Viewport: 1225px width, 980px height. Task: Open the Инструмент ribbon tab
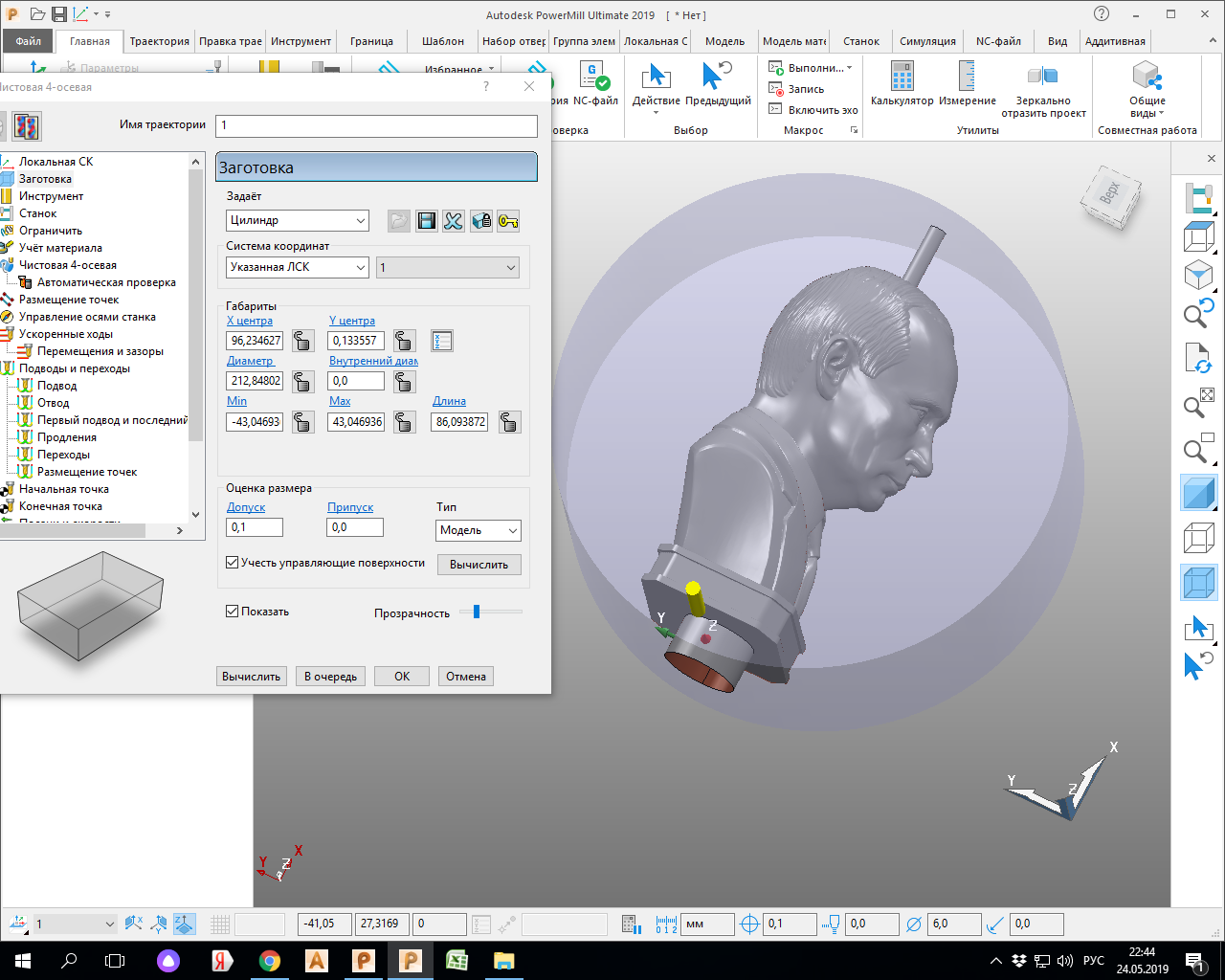(x=301, y=41)
